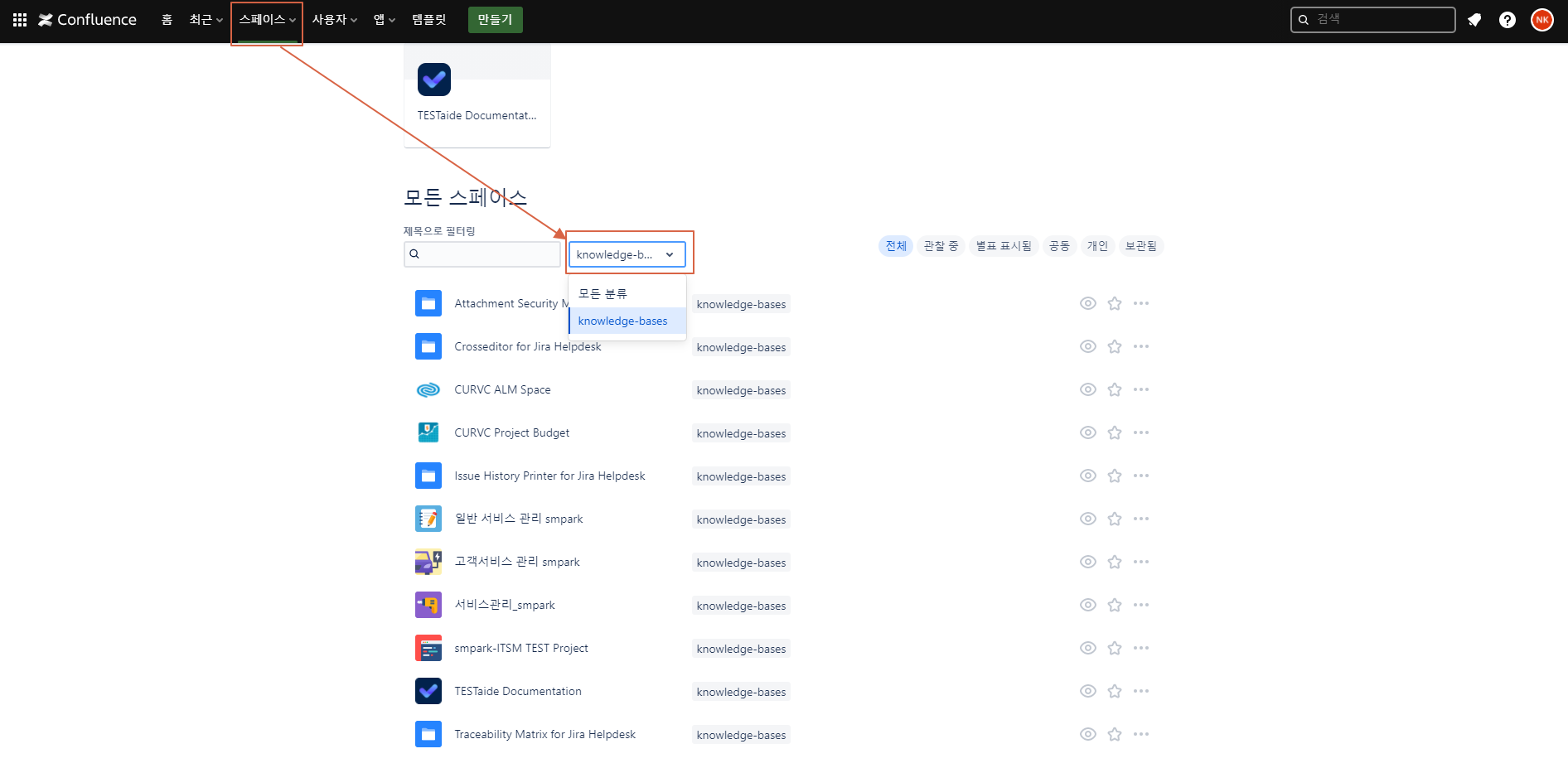This screenshot has width=1568, height=768.
Task: Open more actions for Attachment Security row
Action: tap(1141, 303)
